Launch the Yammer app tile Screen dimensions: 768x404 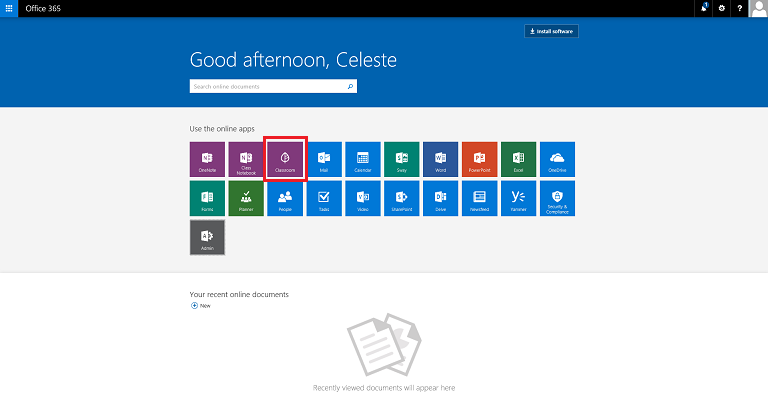pos(518,198)
